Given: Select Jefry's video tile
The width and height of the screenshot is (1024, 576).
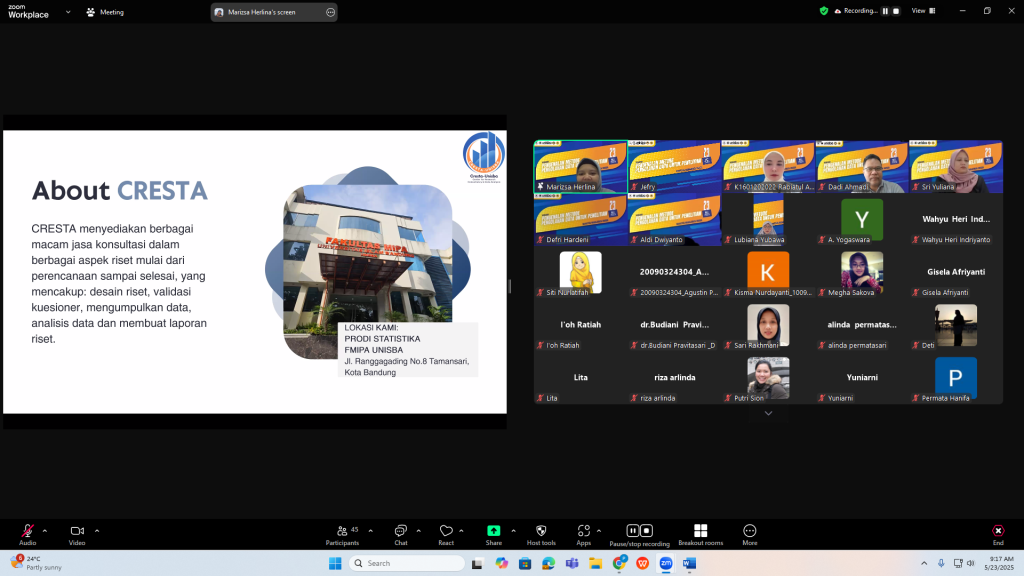Looking at the screenshot, I should pos(675,167).
